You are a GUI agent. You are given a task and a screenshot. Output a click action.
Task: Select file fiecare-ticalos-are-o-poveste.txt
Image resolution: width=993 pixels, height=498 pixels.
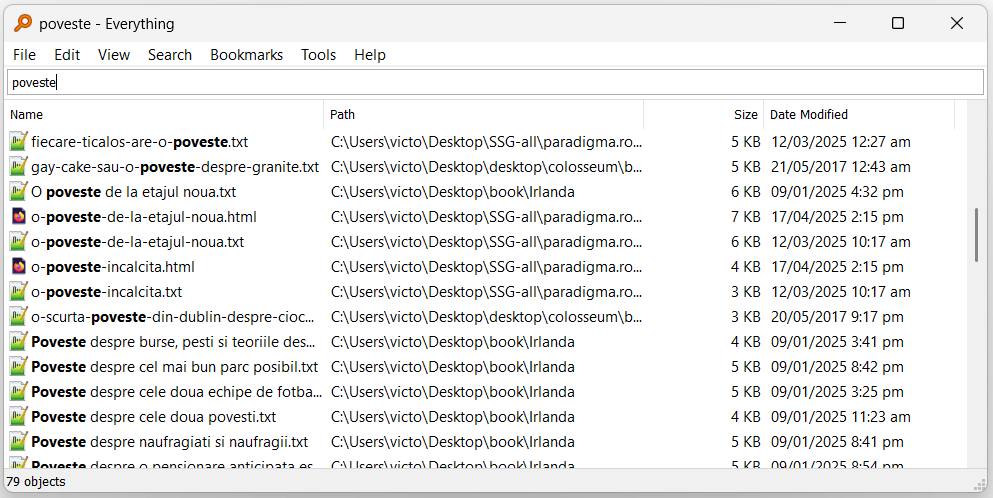(139, 142)
